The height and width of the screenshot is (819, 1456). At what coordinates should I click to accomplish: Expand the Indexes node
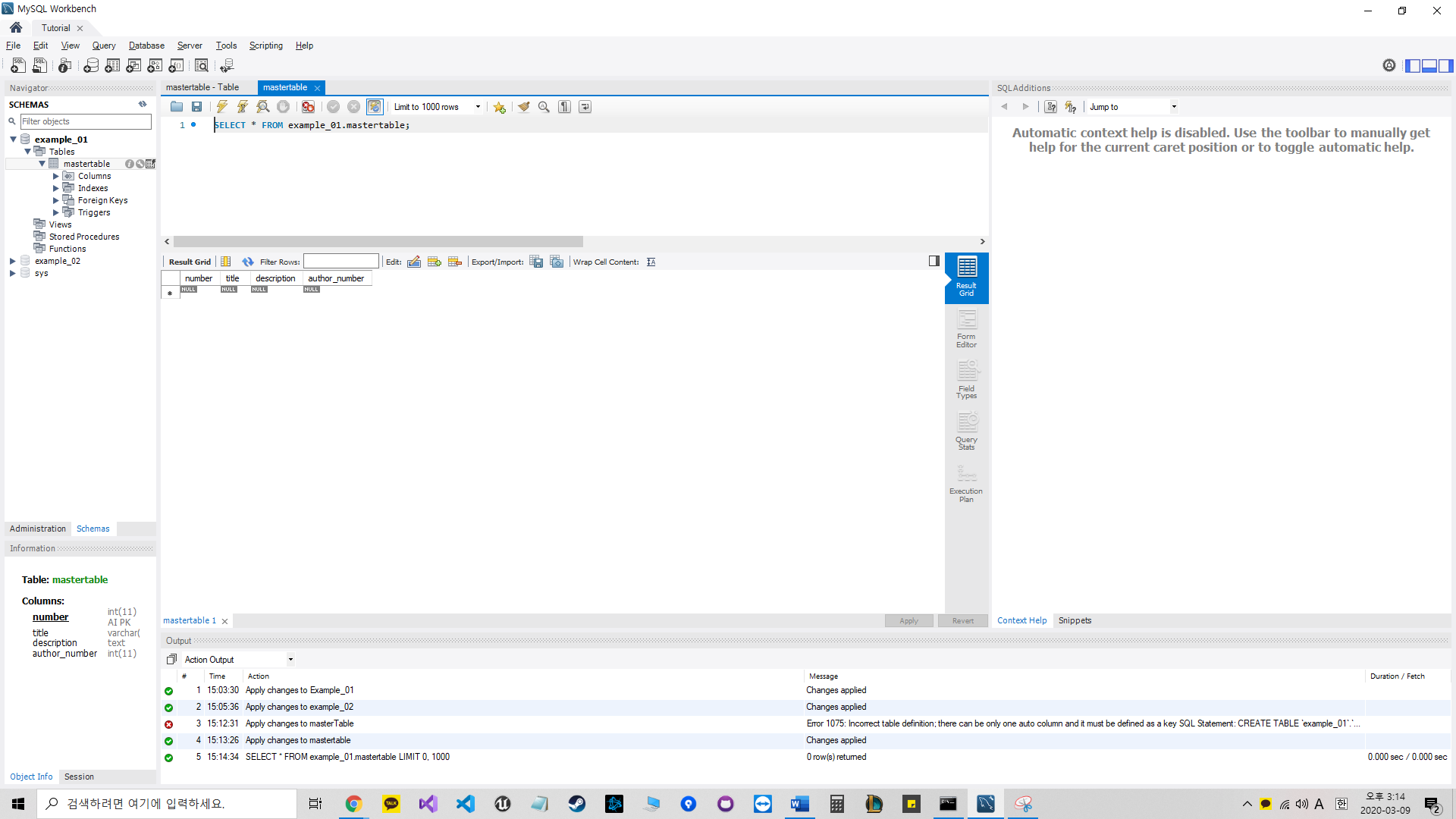[56, 188]
